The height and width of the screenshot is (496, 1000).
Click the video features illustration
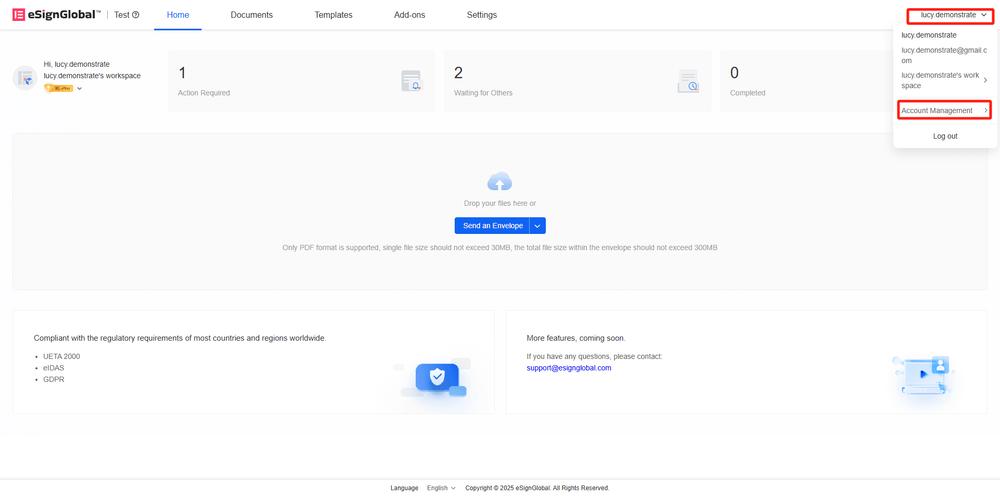(x=923, y=375)
